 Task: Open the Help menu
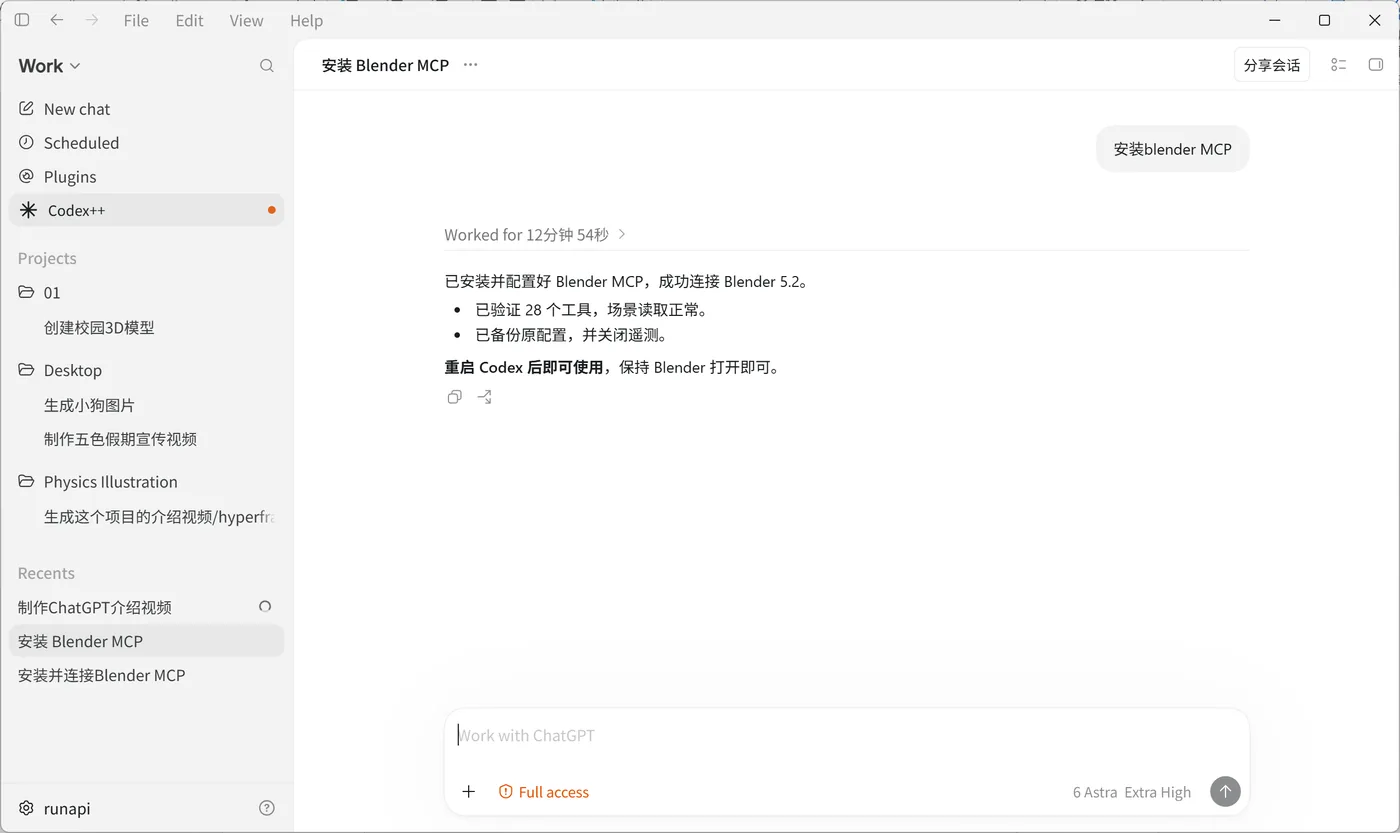coord(306,20)
